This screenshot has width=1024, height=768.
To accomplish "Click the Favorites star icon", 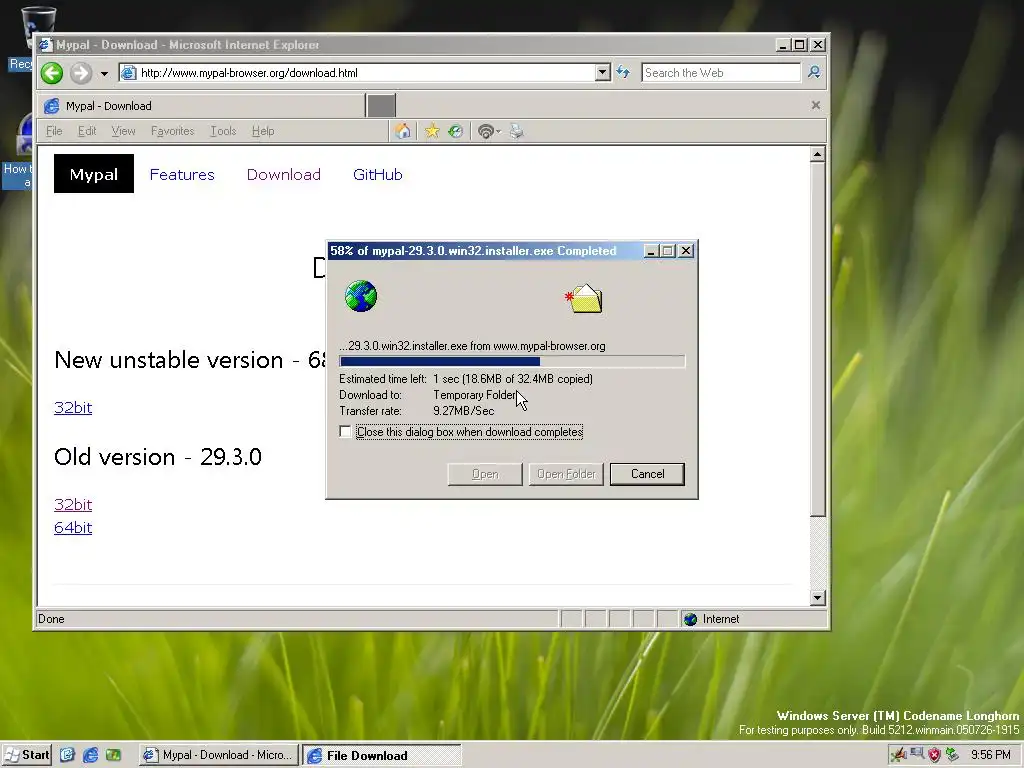I will coord(432,131).
